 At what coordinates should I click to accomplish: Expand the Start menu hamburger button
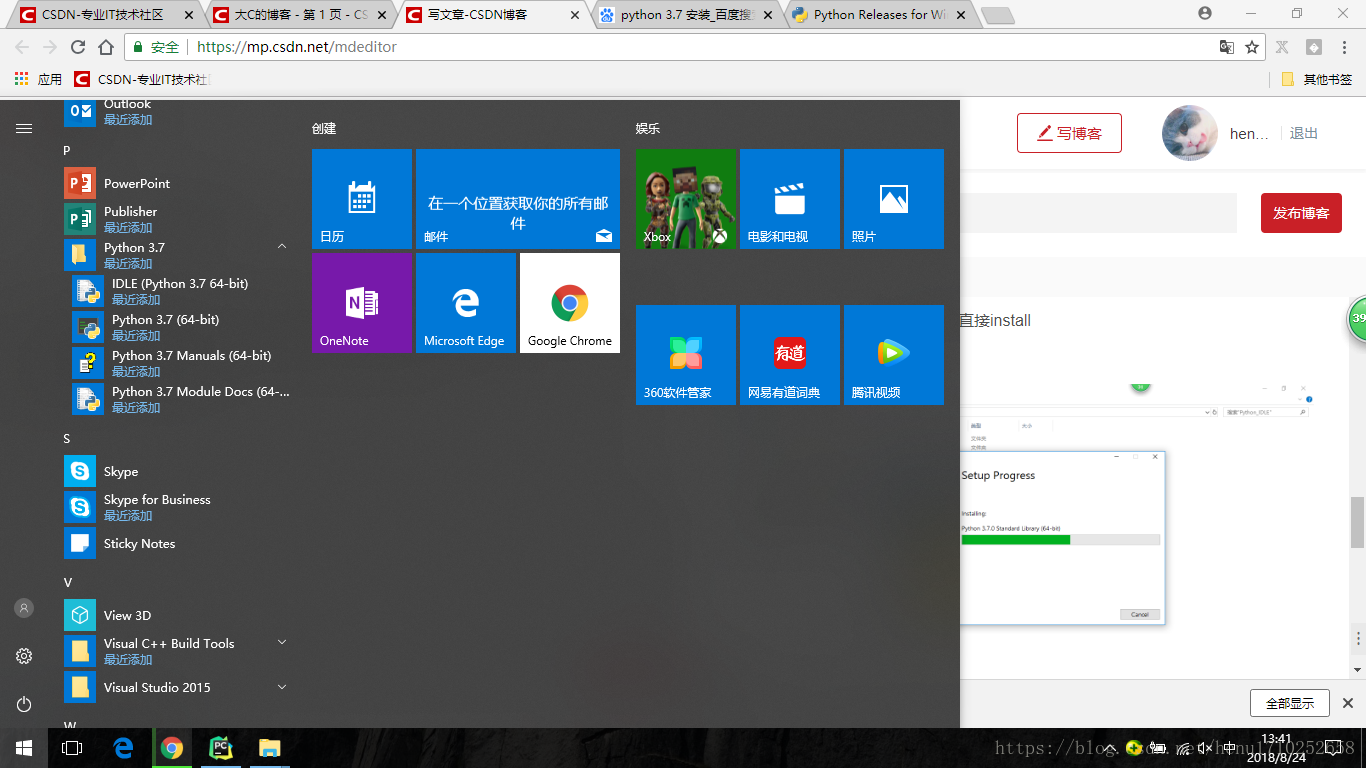tap(24, 128)
